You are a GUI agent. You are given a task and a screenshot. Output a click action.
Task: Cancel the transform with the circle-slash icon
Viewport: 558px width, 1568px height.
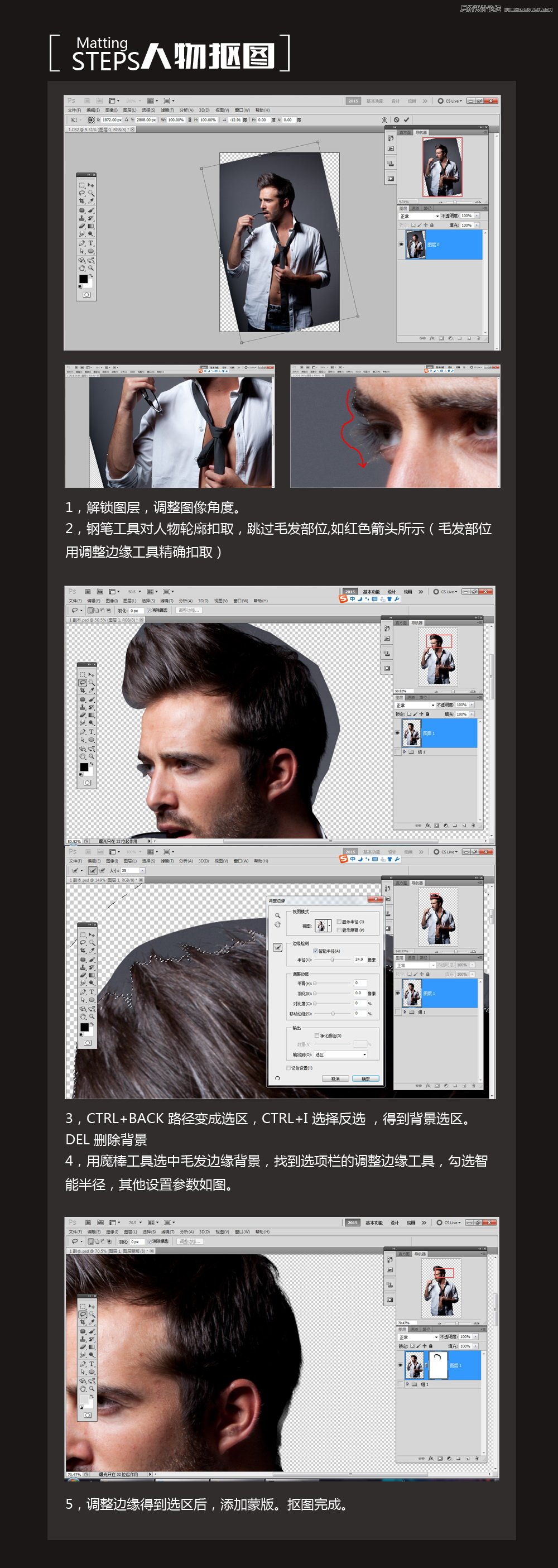[x=397, y=120]
